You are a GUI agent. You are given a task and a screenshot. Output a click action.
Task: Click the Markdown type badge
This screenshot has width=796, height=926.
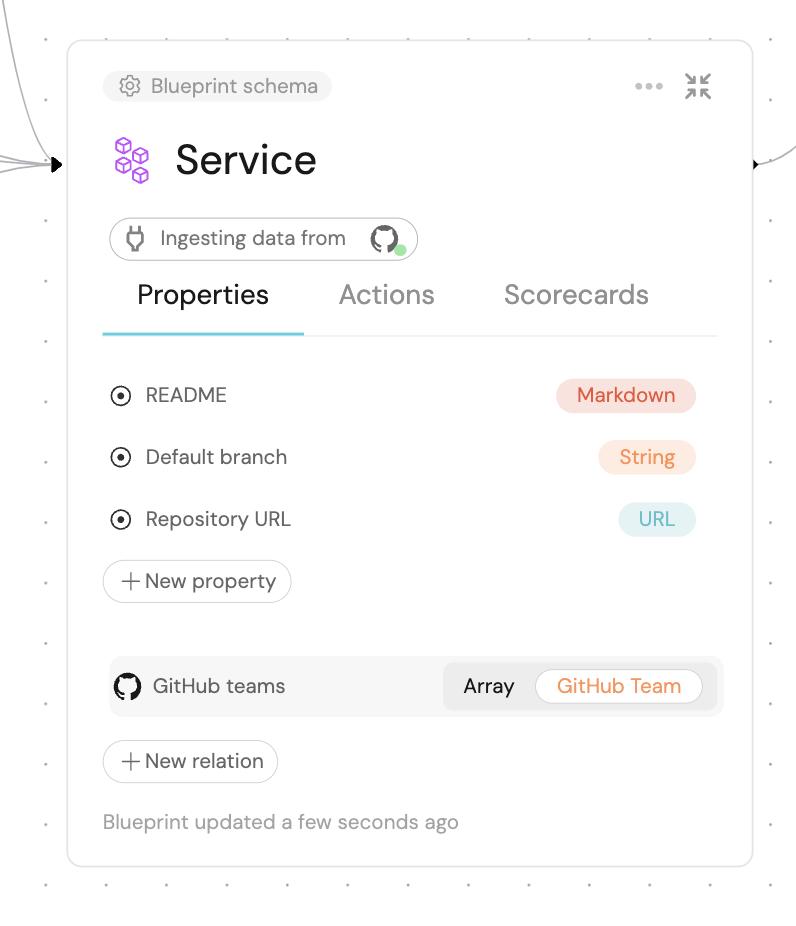[x=626, y=396]
